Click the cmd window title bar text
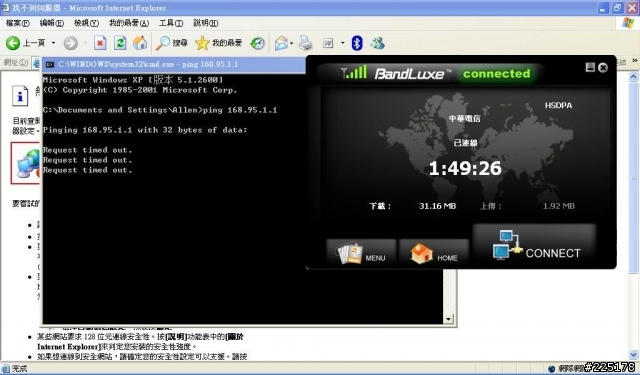640x375 pixels. 148,64
